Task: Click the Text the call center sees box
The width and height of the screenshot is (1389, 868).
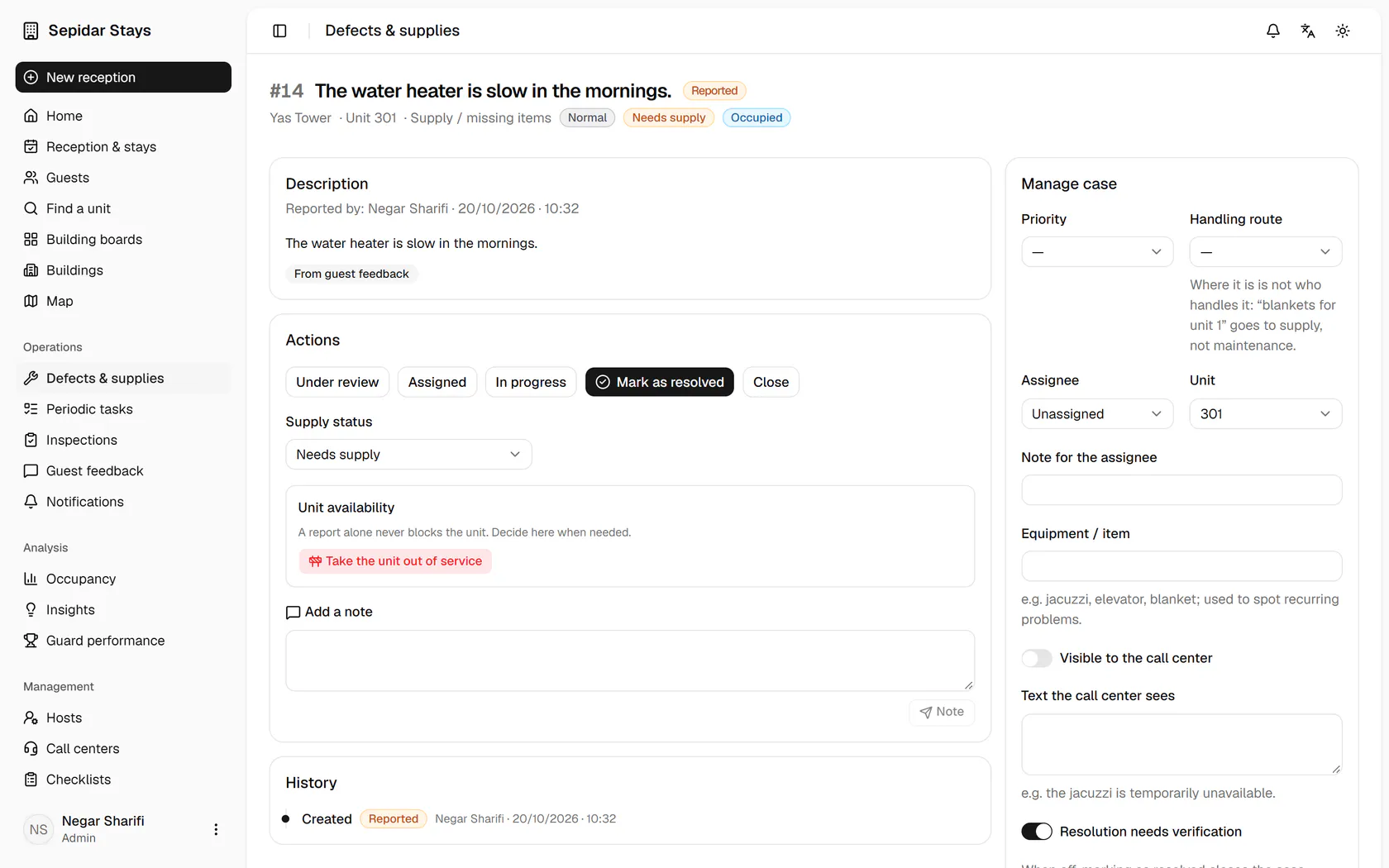Action: click(x=1181, y=745)
